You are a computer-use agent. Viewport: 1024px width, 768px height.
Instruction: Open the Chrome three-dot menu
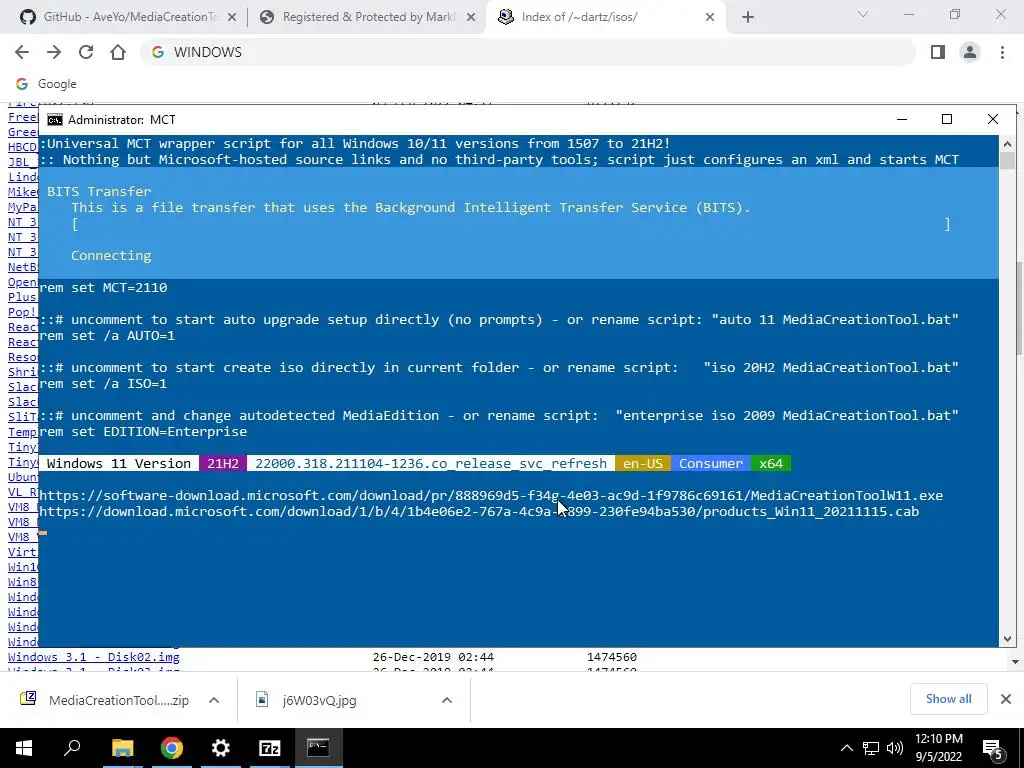coord(1002,52)
